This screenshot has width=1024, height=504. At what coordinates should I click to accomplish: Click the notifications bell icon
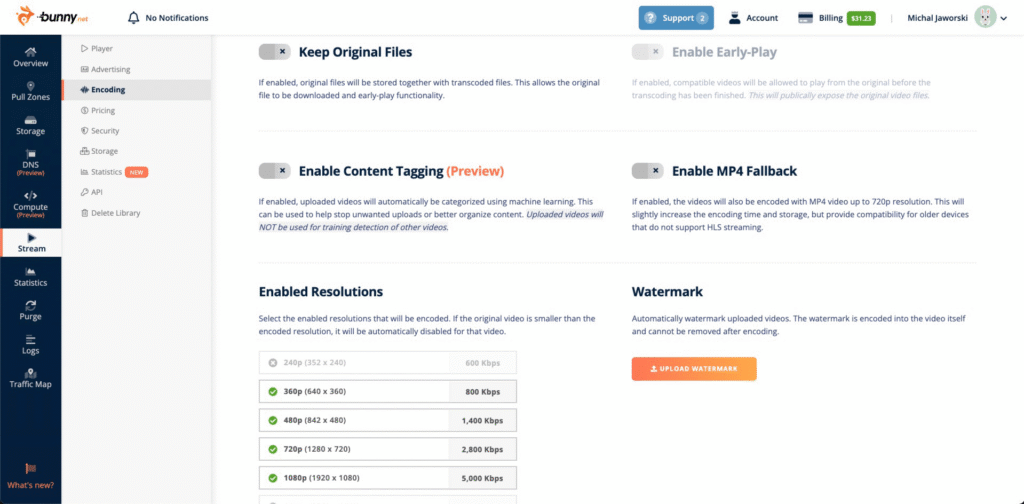(134, 18)
